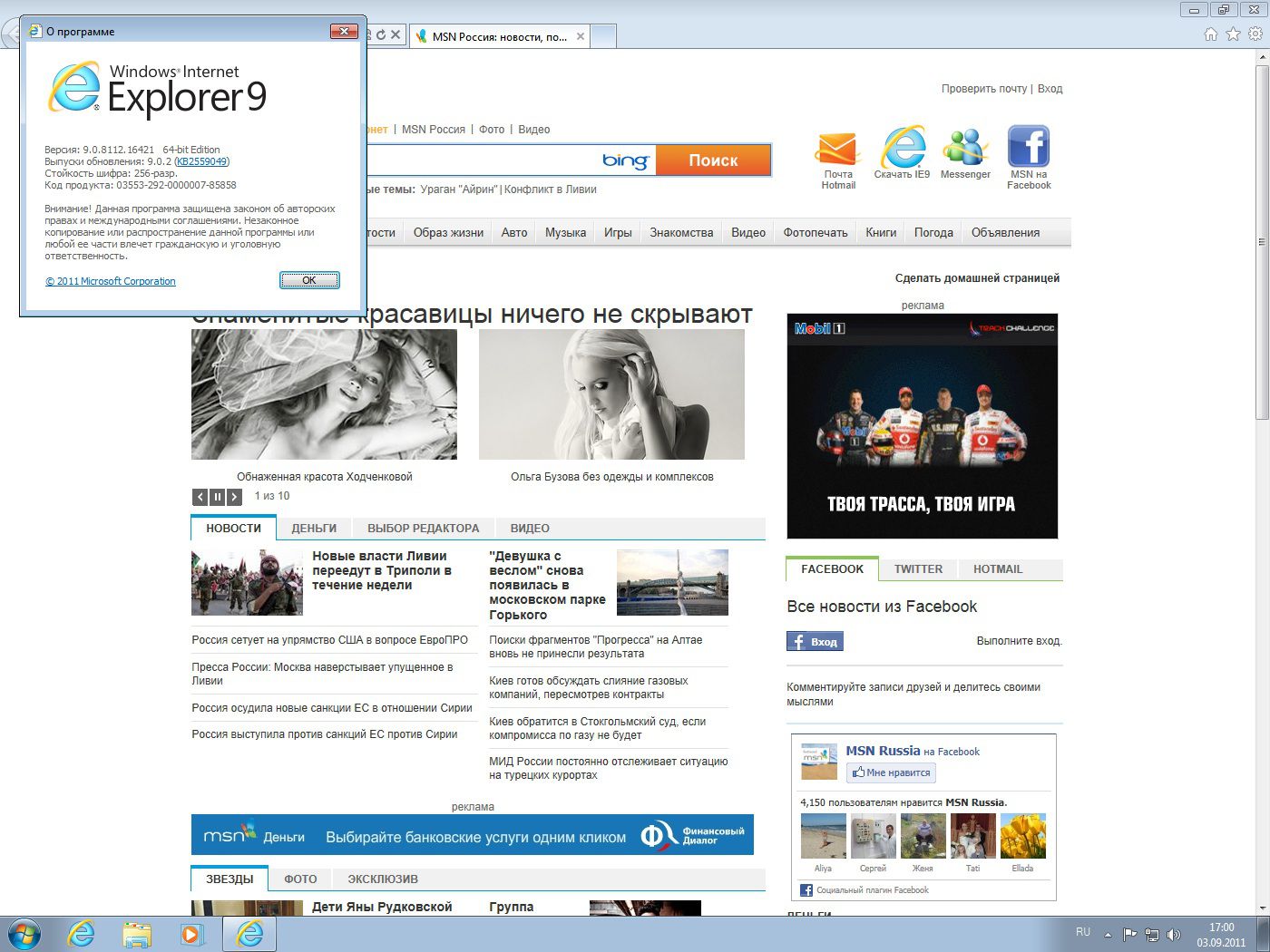Click stop loading X in address bar
This screenshot has width=1270, height=952.
[396, 35]
